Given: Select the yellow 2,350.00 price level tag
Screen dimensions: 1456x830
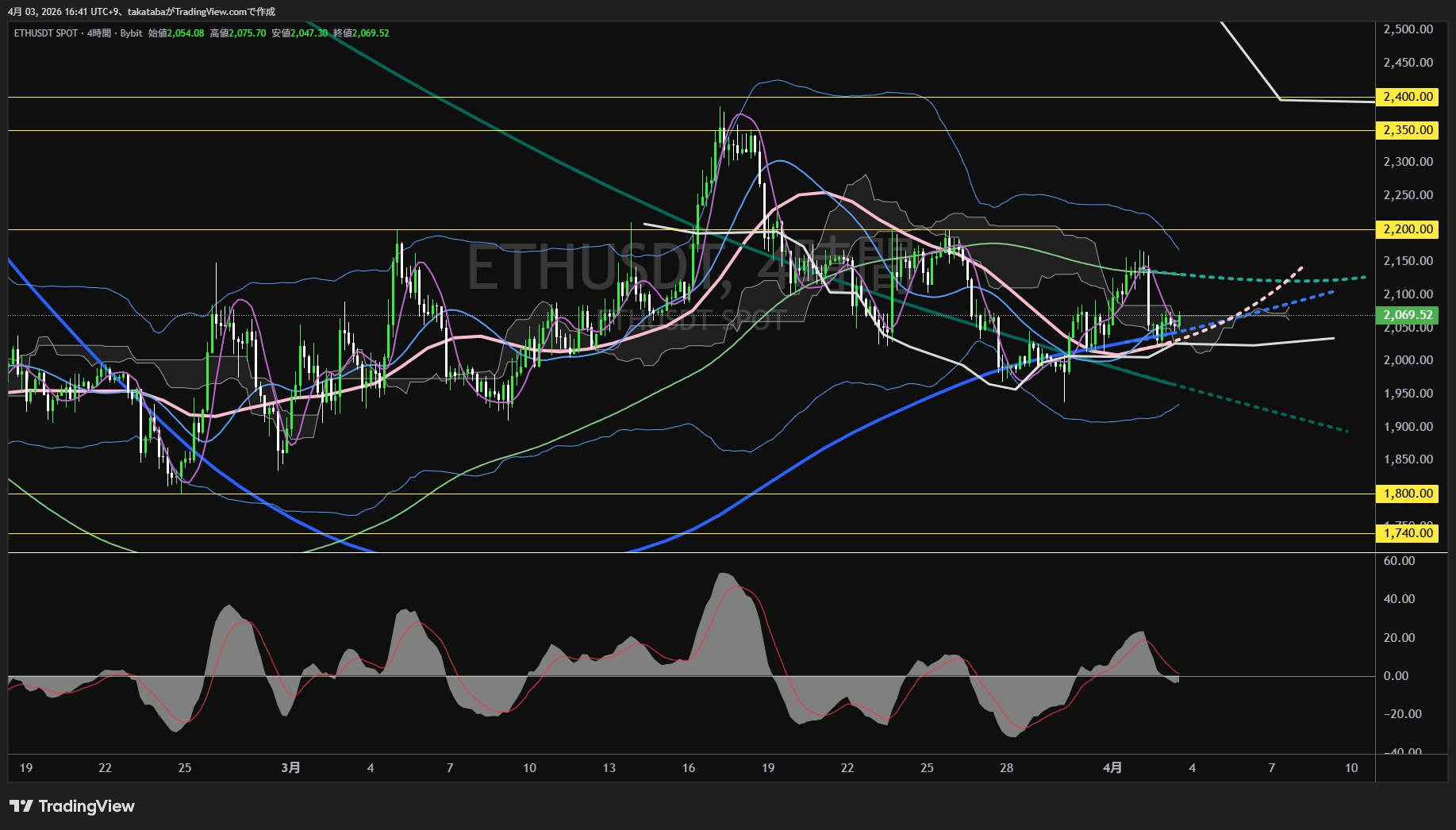Looking at the screenshot, I should point(1408,130).
